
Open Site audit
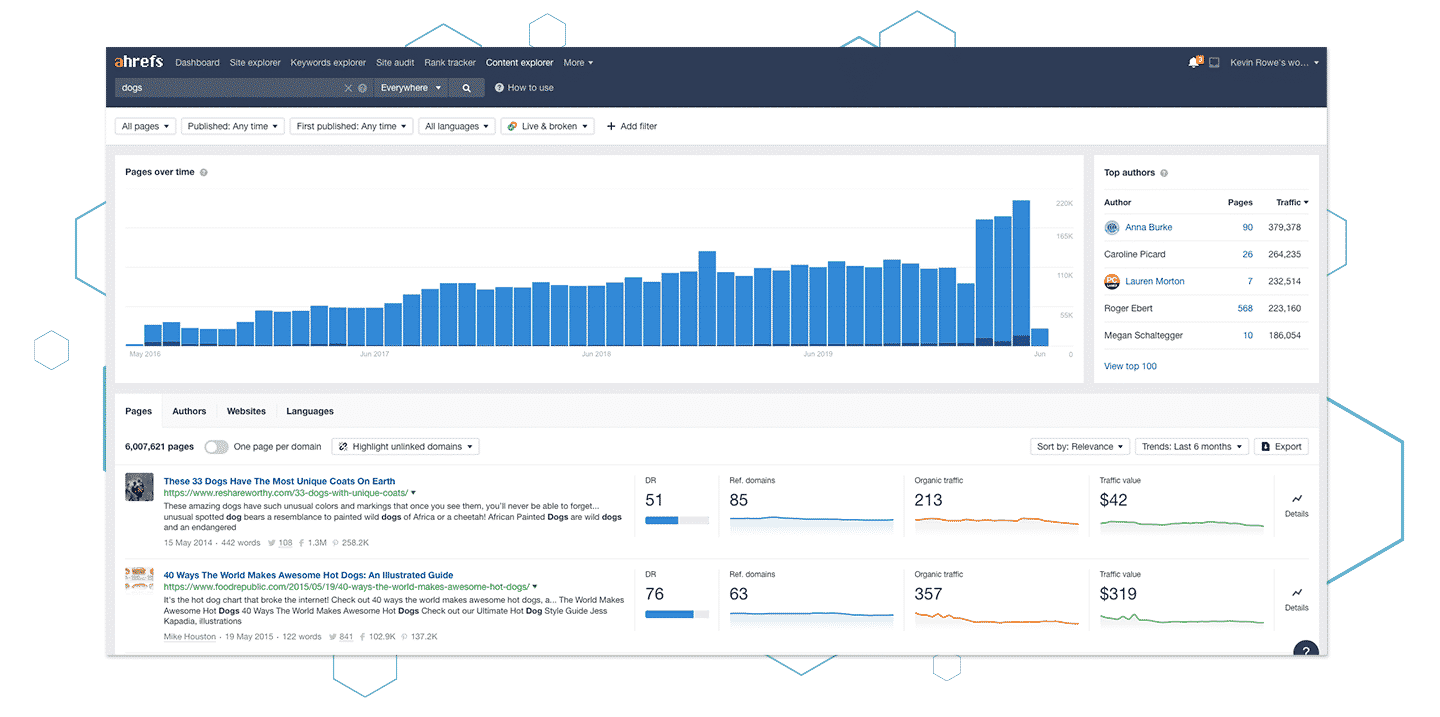tap(395, 62)
